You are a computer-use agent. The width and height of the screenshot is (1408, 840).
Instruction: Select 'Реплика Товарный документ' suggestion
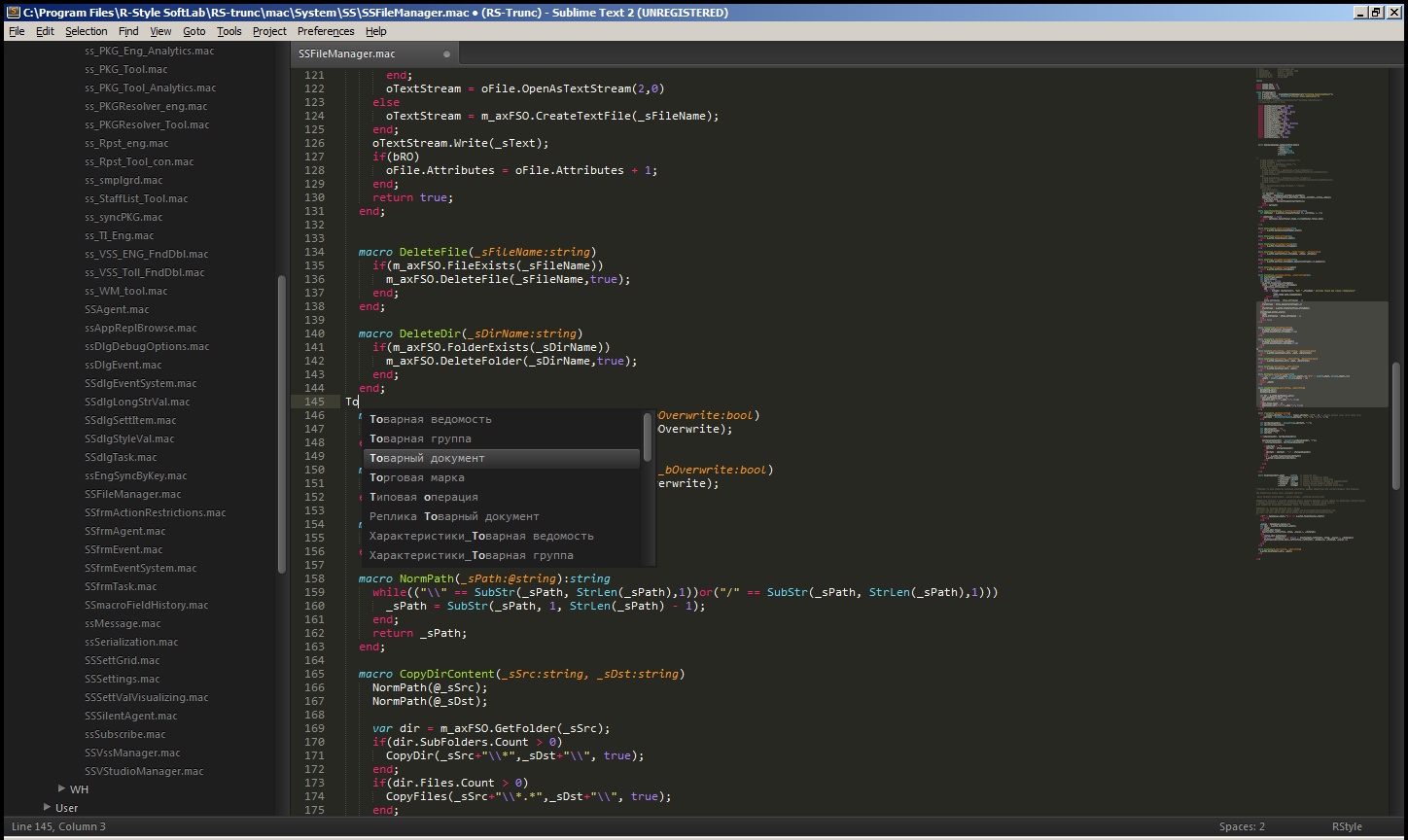(502, 516)
